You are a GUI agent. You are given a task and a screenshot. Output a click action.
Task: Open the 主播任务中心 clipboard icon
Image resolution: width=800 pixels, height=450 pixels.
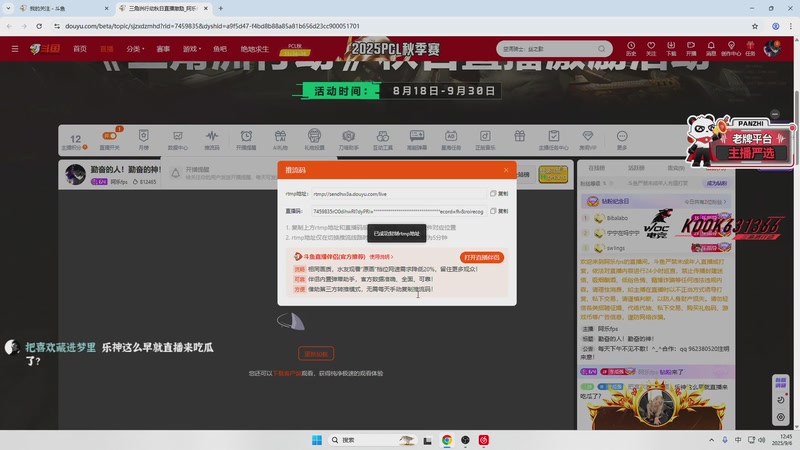tap(554, 139)
